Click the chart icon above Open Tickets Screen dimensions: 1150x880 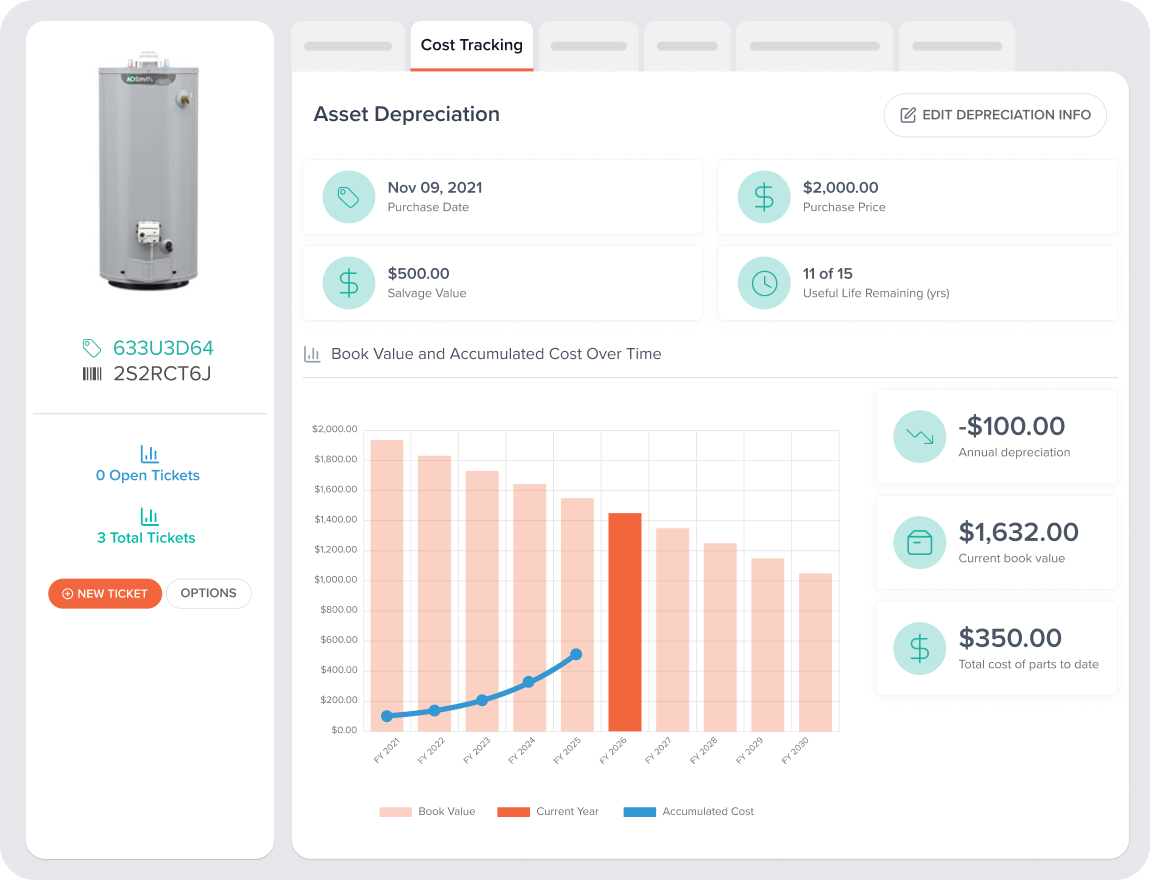[149, 454]
